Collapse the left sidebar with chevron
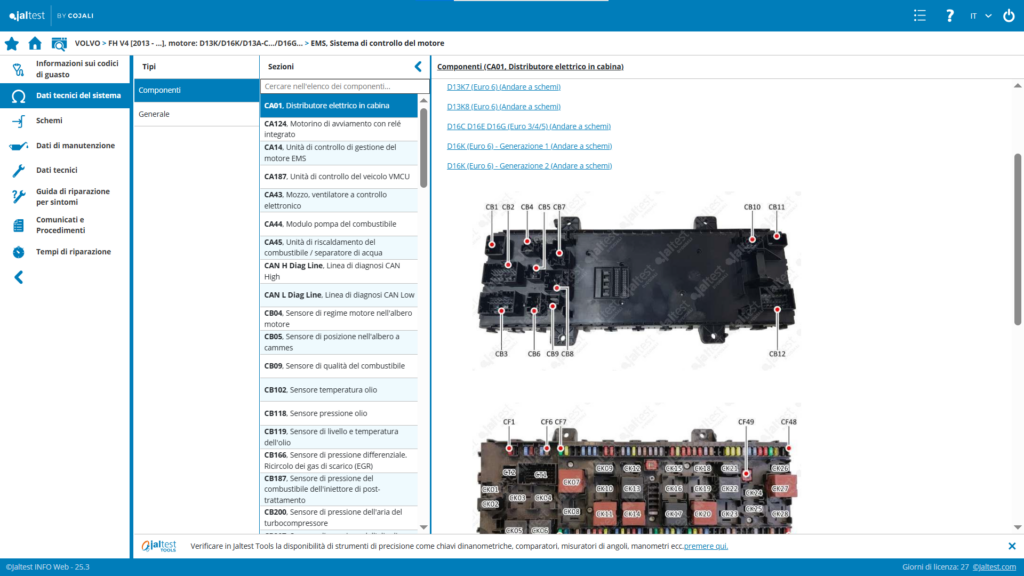The image size is (1024, 576). [18, 278]
